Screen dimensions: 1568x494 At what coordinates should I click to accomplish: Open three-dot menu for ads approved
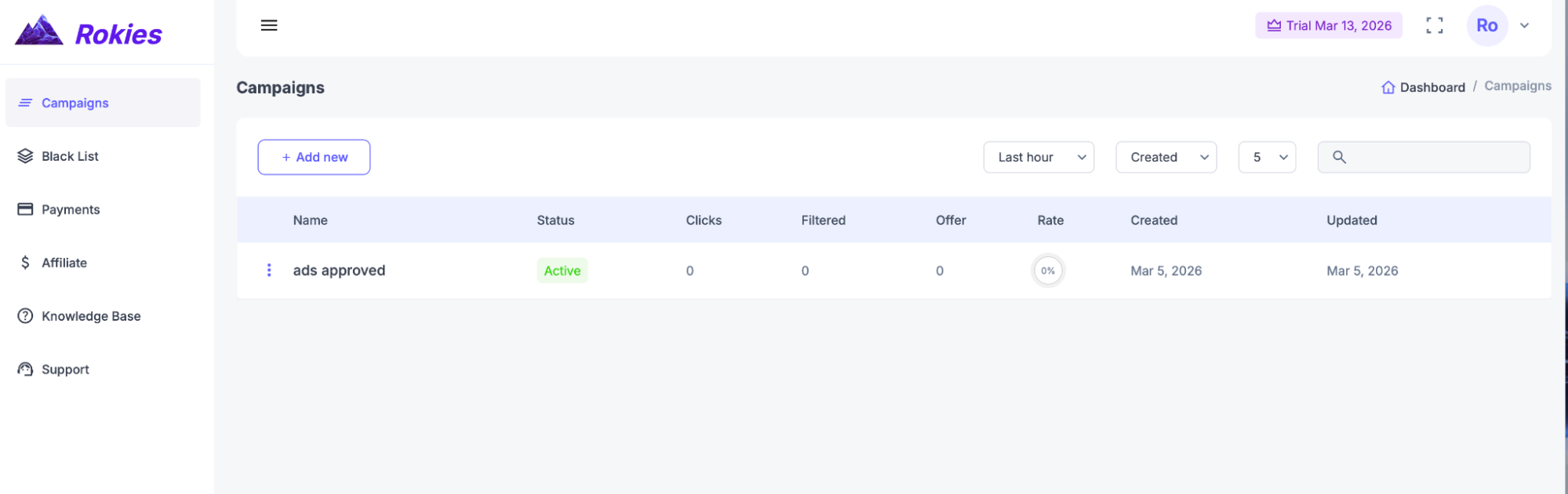(x=269, y=271)
